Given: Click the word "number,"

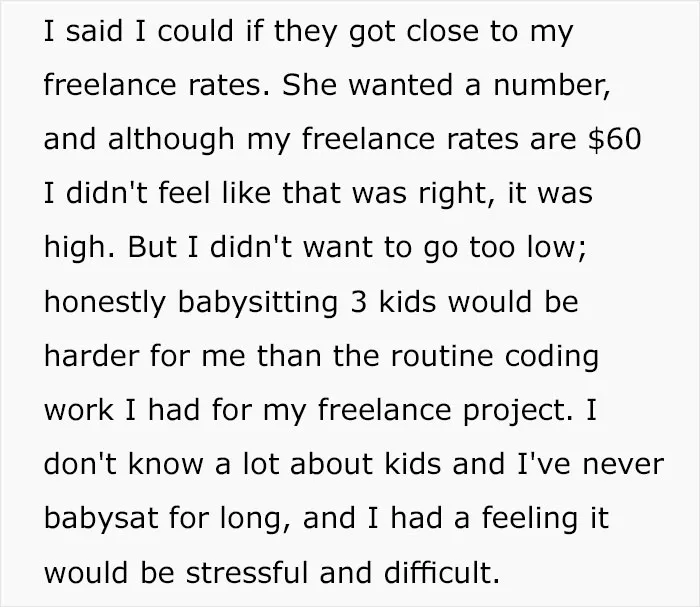Looking at the screenshot, I should (551, 86).
